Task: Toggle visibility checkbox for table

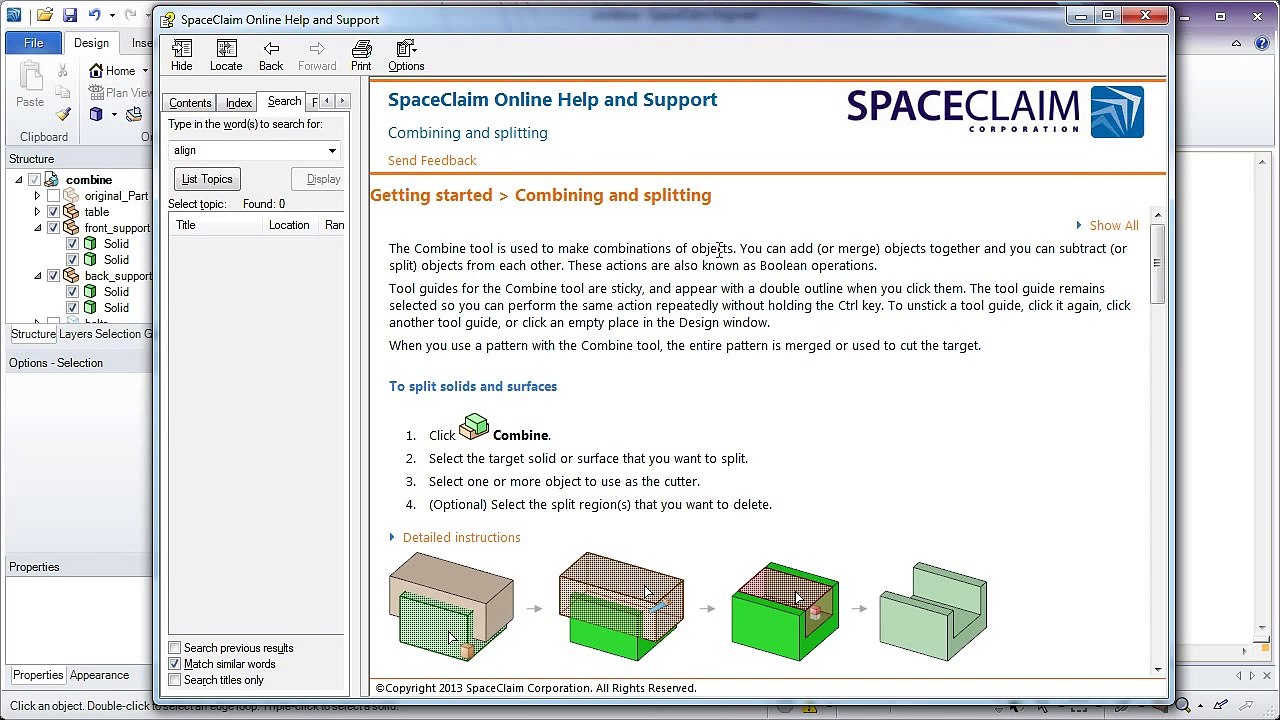Action: pyautogui.click(x=54, y=212)
